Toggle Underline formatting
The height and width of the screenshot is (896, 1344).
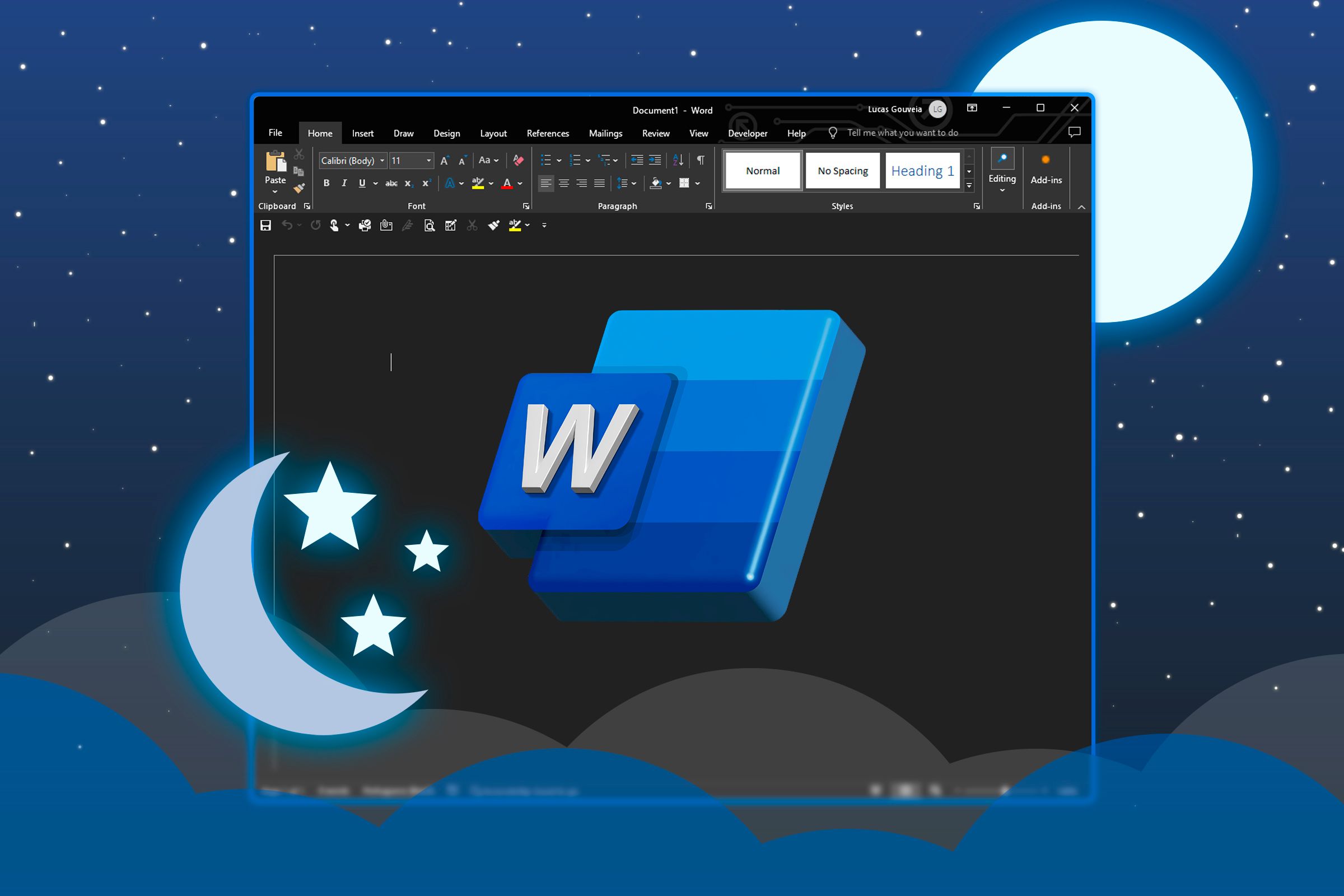[362, 184]
